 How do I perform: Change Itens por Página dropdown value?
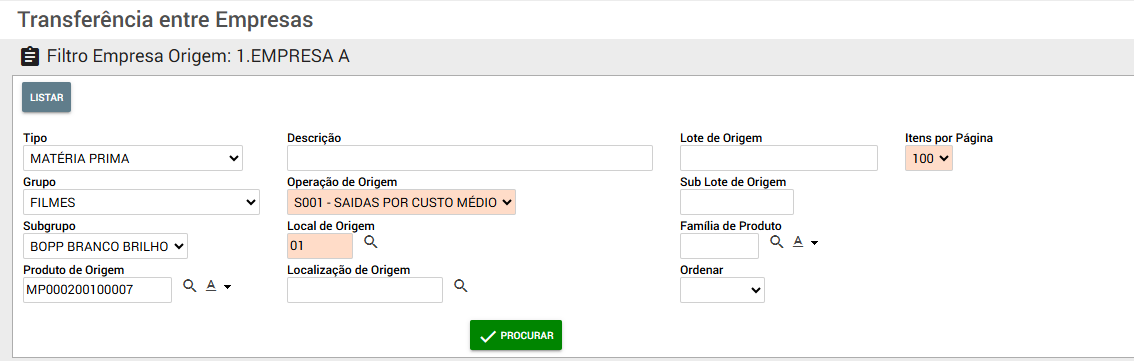(x=929, y=158)
